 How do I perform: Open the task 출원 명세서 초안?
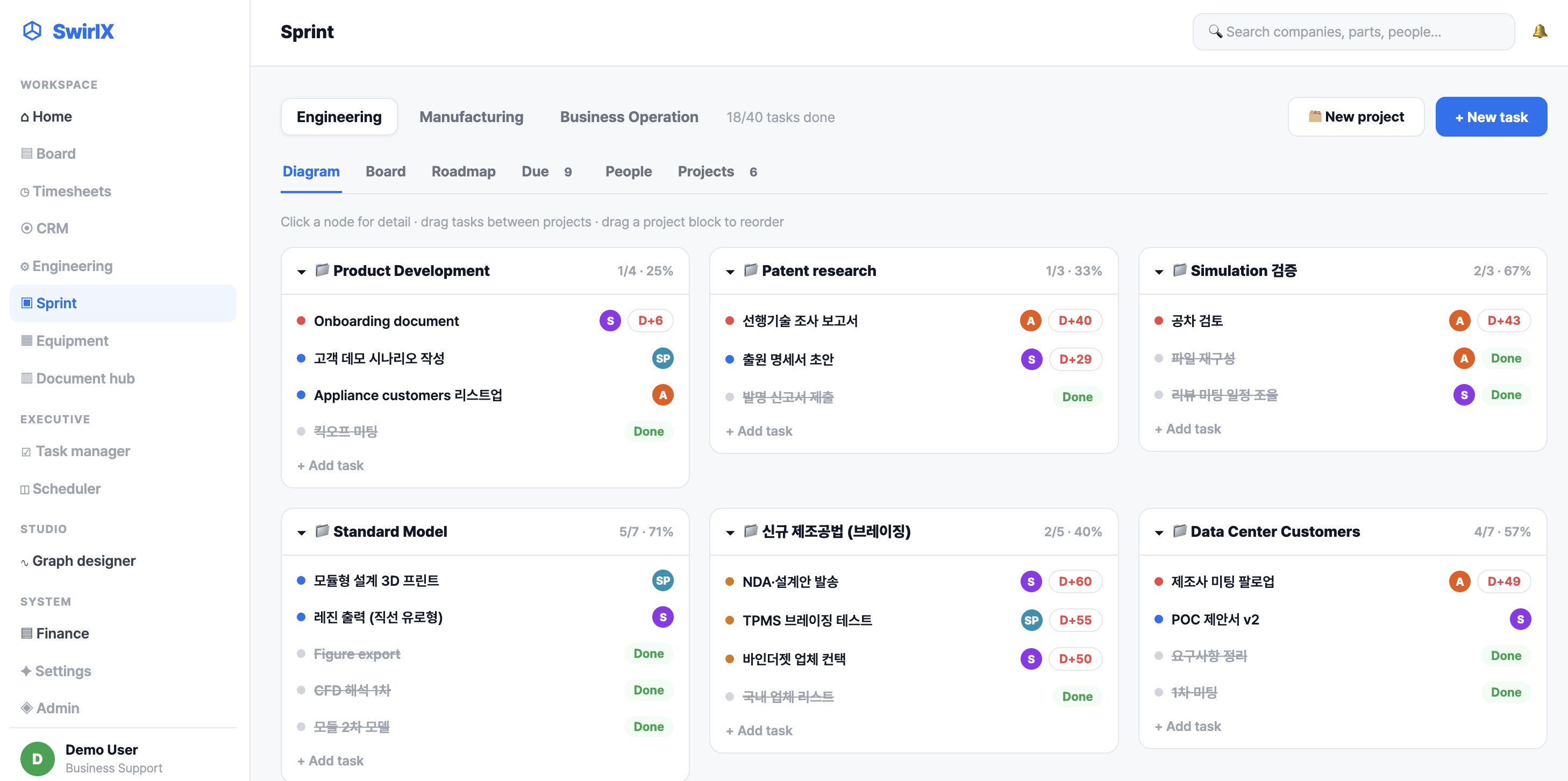(788, 359)
